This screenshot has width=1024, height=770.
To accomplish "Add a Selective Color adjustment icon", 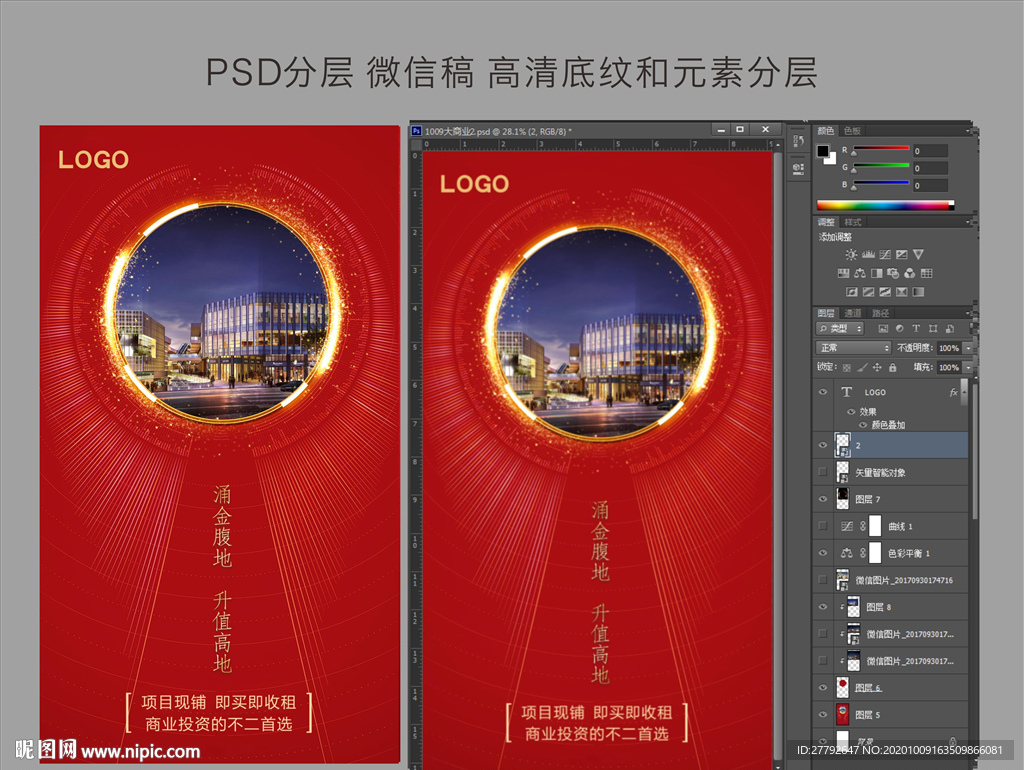I will (x=902, y=292).
